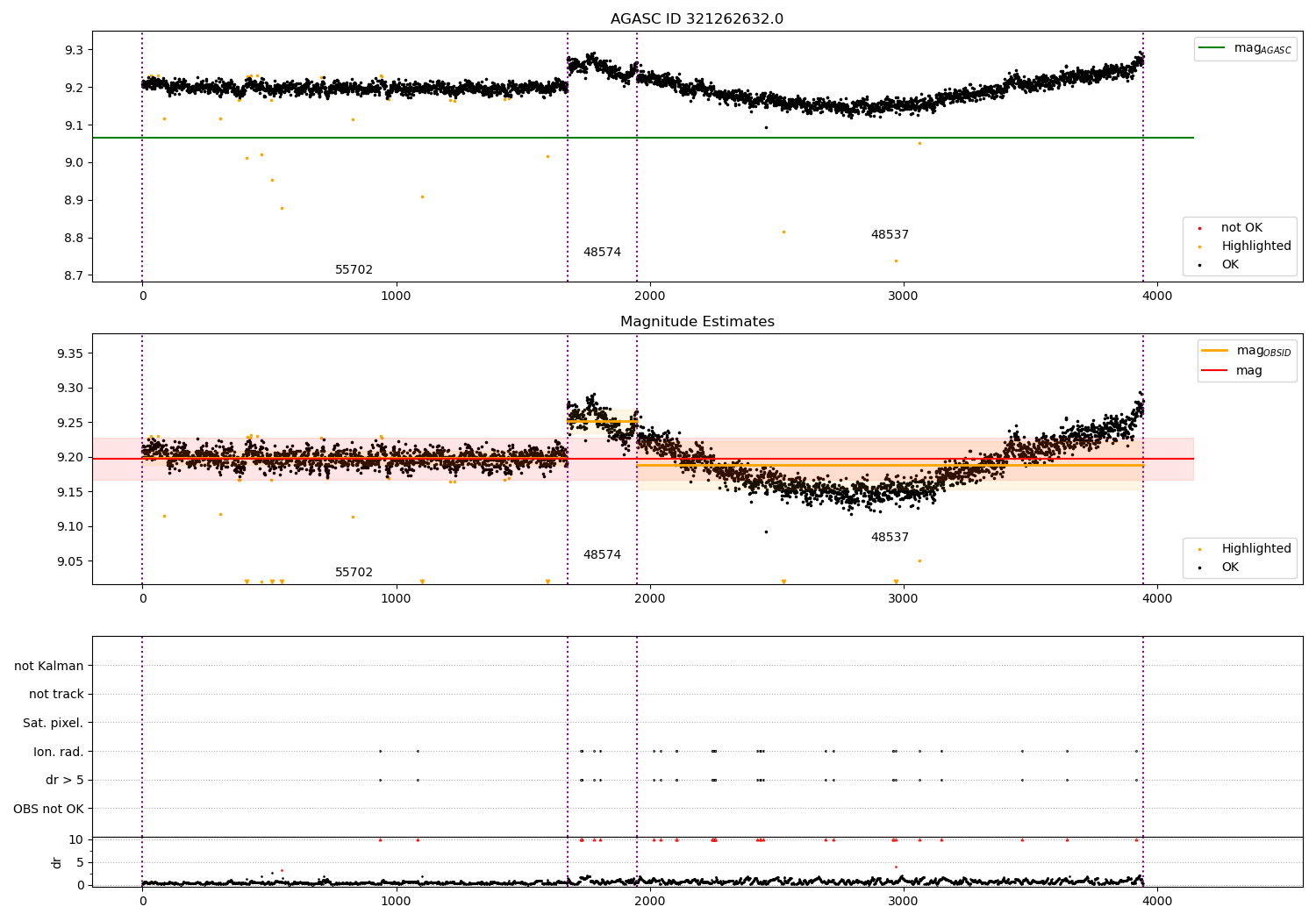Select "OK" legend entry in the Magnitude Estimates plot
Image resolution: width=1316 pixels, height=921 pixels.
1229,568
